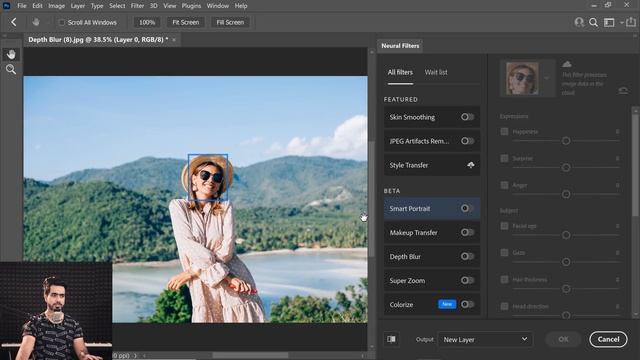Click the 100% zoom button
Image resolution: width=640 pixels, height=360 pixels.
point(147,22)
